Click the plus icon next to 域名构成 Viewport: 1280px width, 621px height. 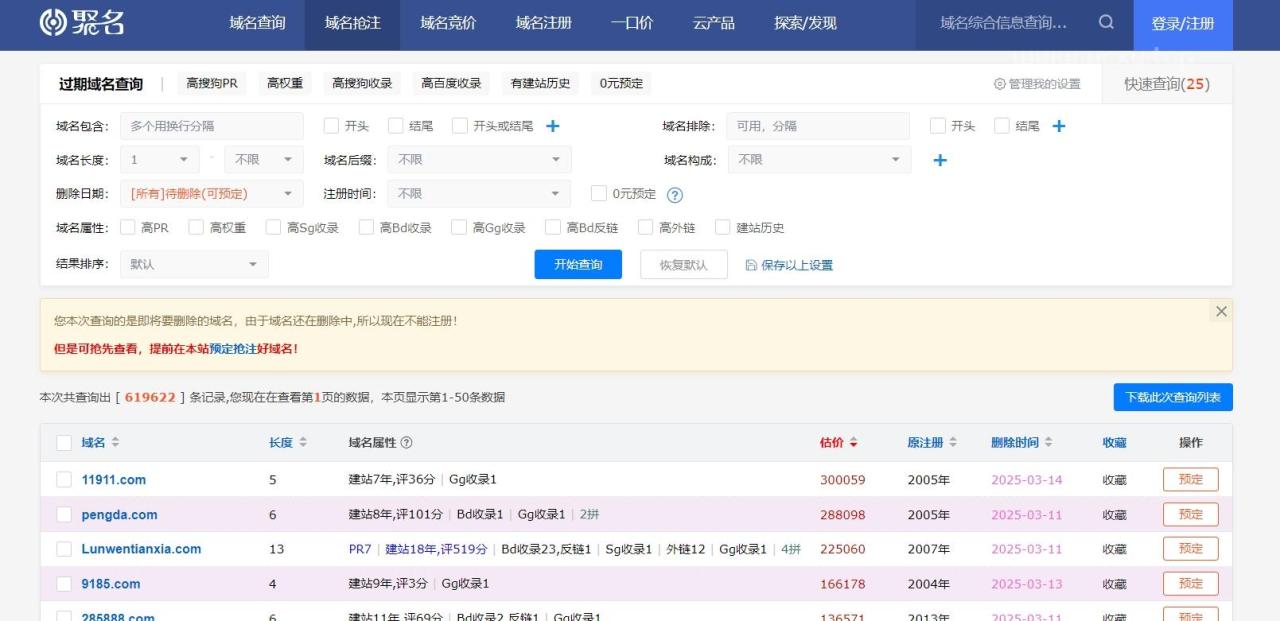tap(939, 160)
